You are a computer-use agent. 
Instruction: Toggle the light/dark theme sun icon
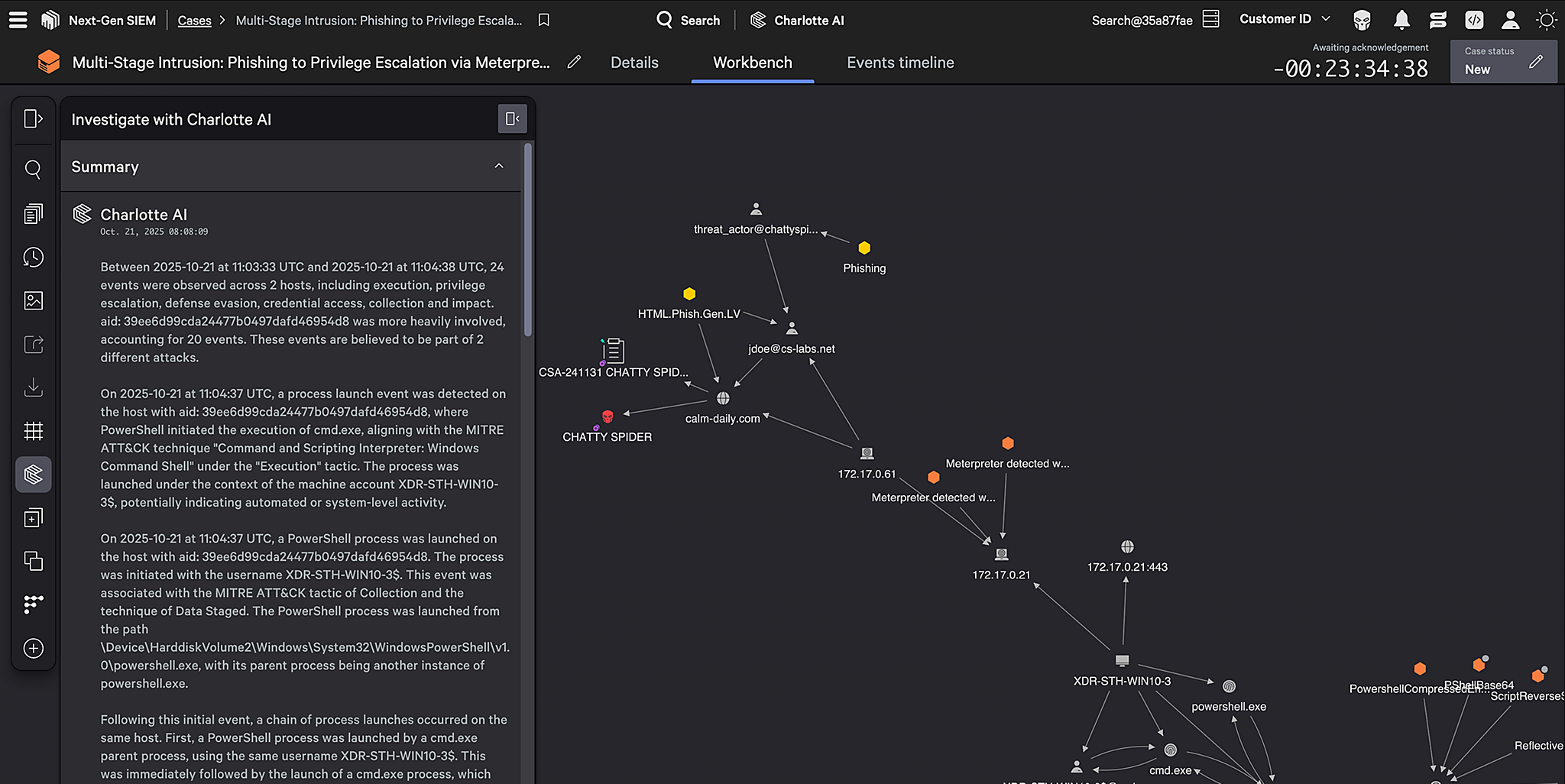click(1547, 20)
